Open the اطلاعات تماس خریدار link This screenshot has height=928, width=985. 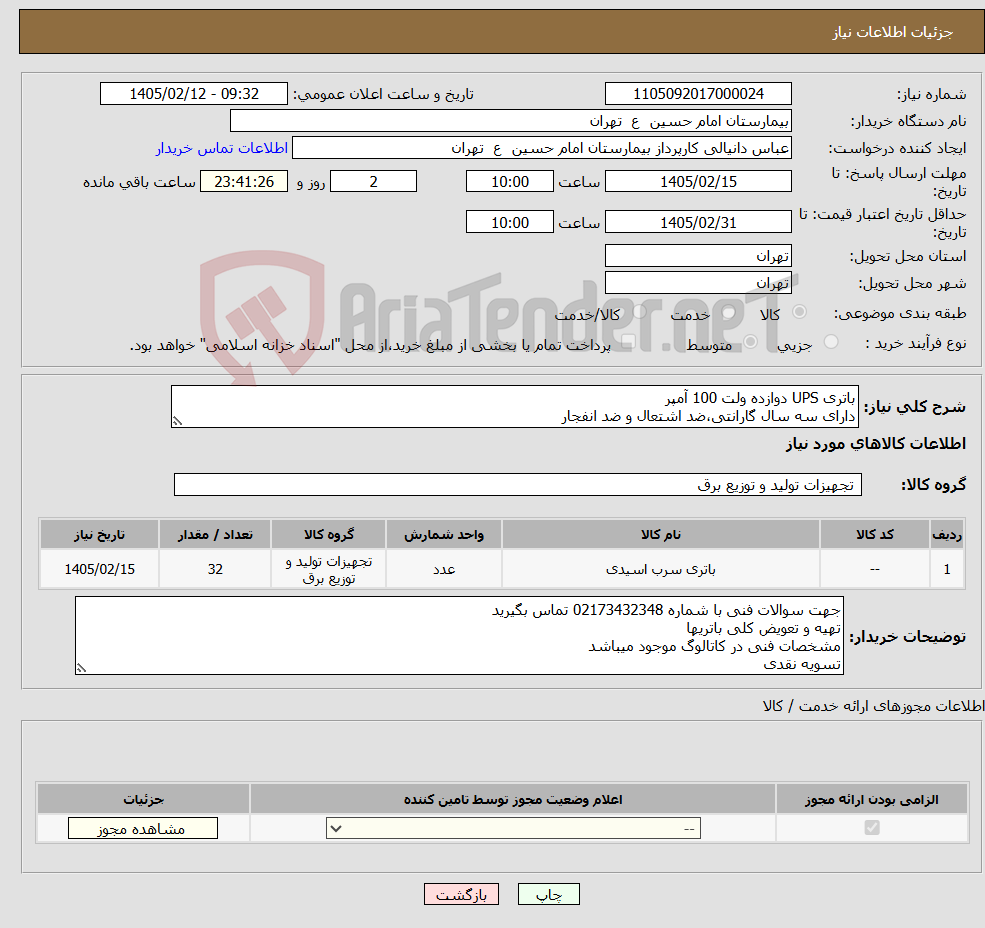click(222, 148)
